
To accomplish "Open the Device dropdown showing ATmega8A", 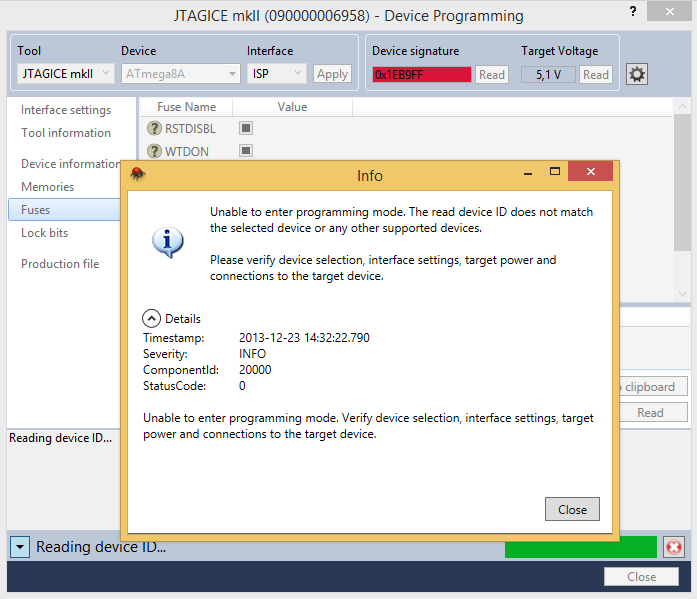I will [181, 74].
